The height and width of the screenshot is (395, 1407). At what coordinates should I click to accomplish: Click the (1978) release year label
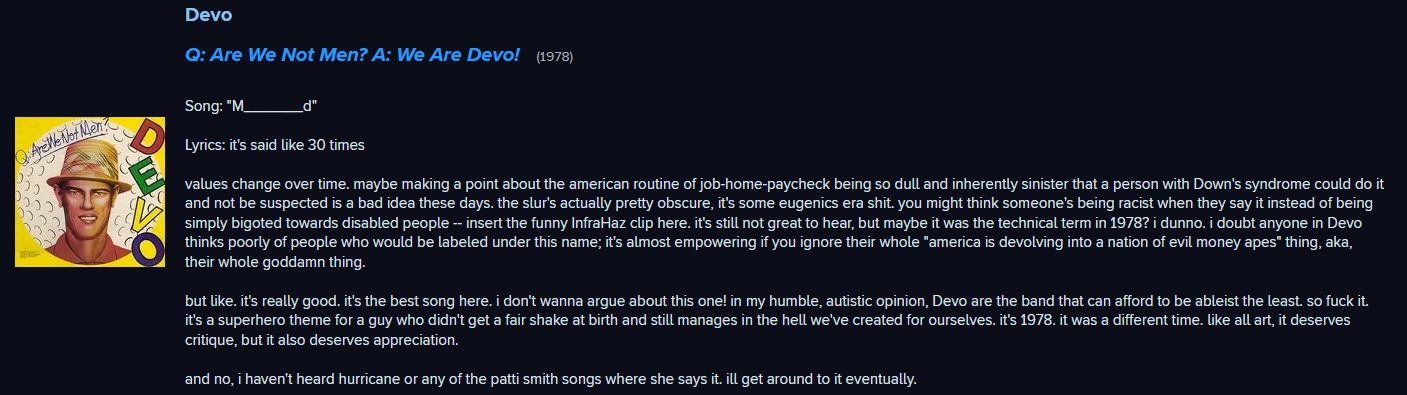(555, 57)
